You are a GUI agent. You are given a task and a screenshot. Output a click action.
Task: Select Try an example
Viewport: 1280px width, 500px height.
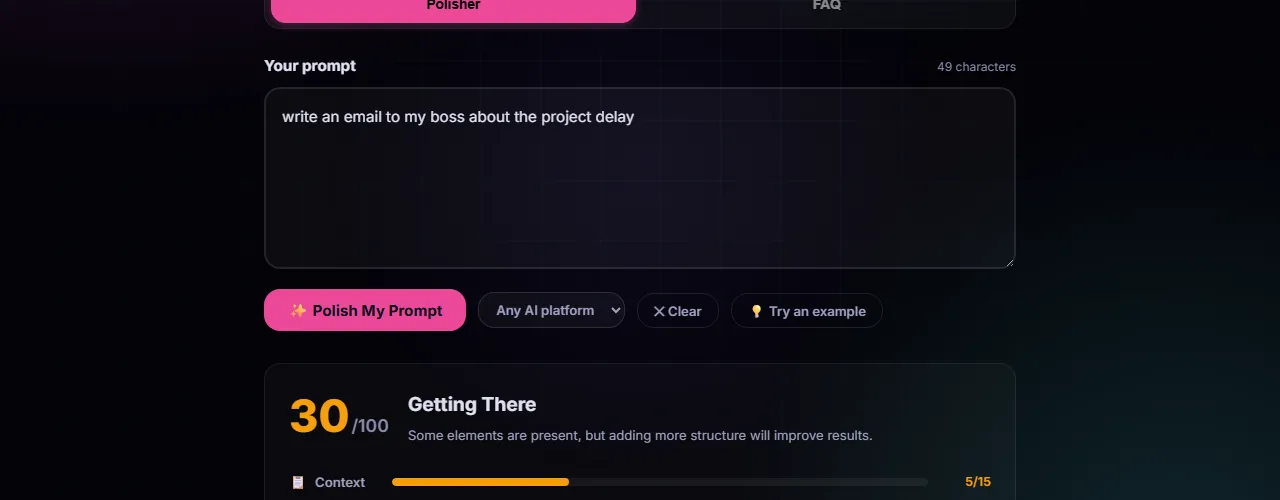tap(817, 311)
